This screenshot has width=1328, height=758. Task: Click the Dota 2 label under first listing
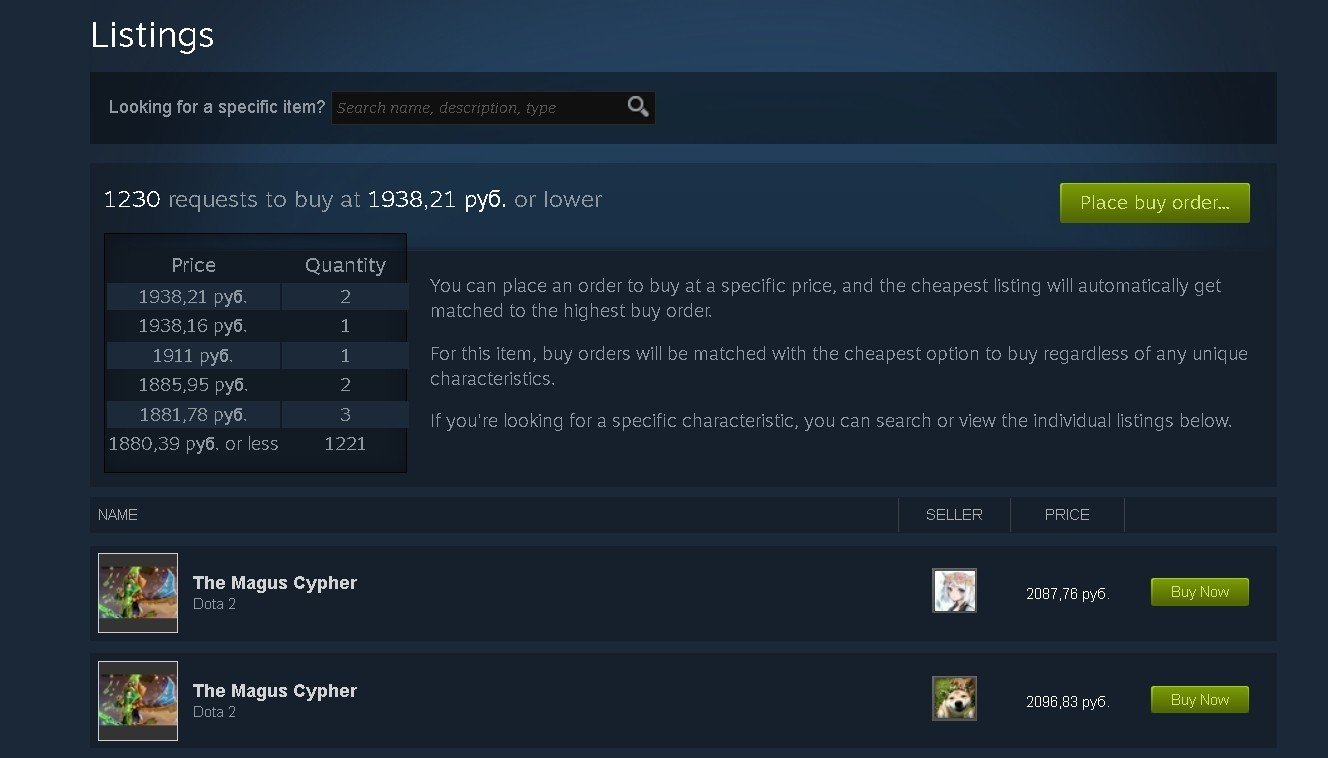(x=214, y=604)
